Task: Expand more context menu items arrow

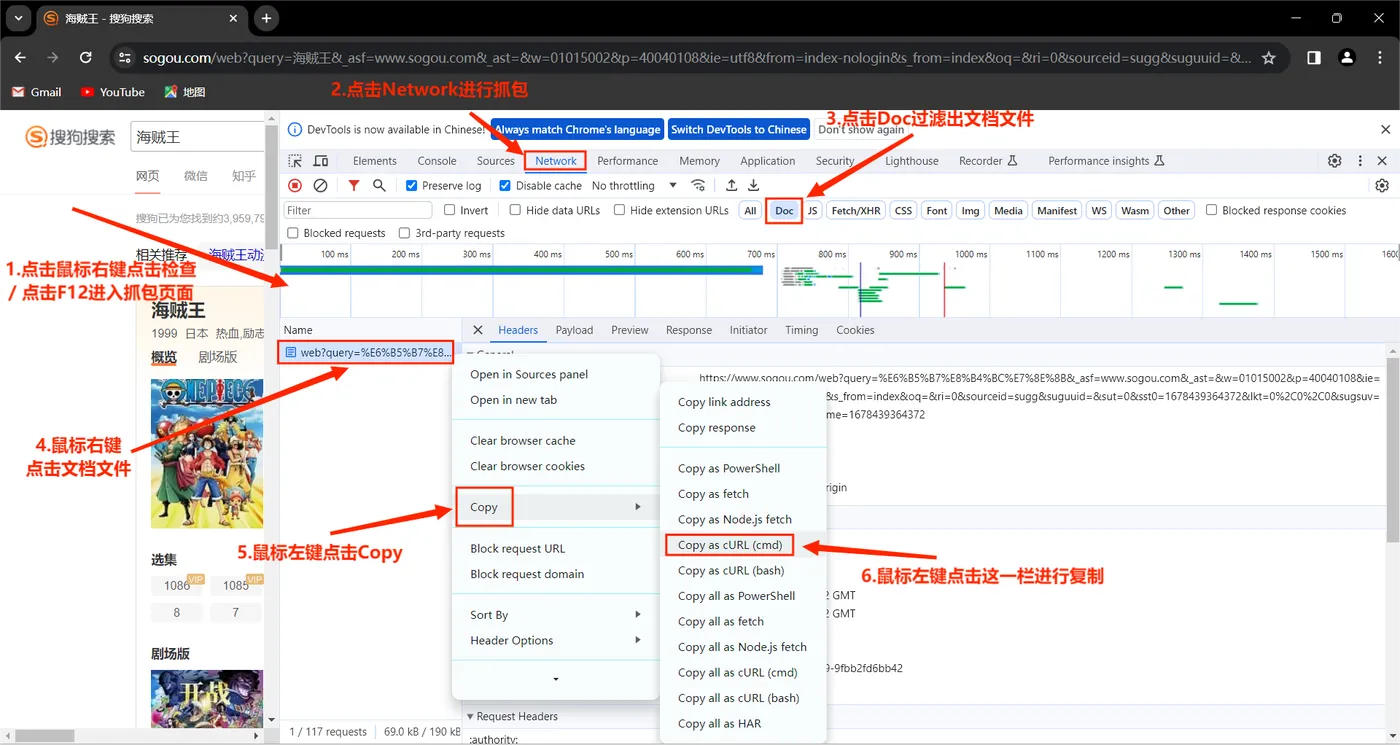Action: pyautogui.click(x=556, y=679)
